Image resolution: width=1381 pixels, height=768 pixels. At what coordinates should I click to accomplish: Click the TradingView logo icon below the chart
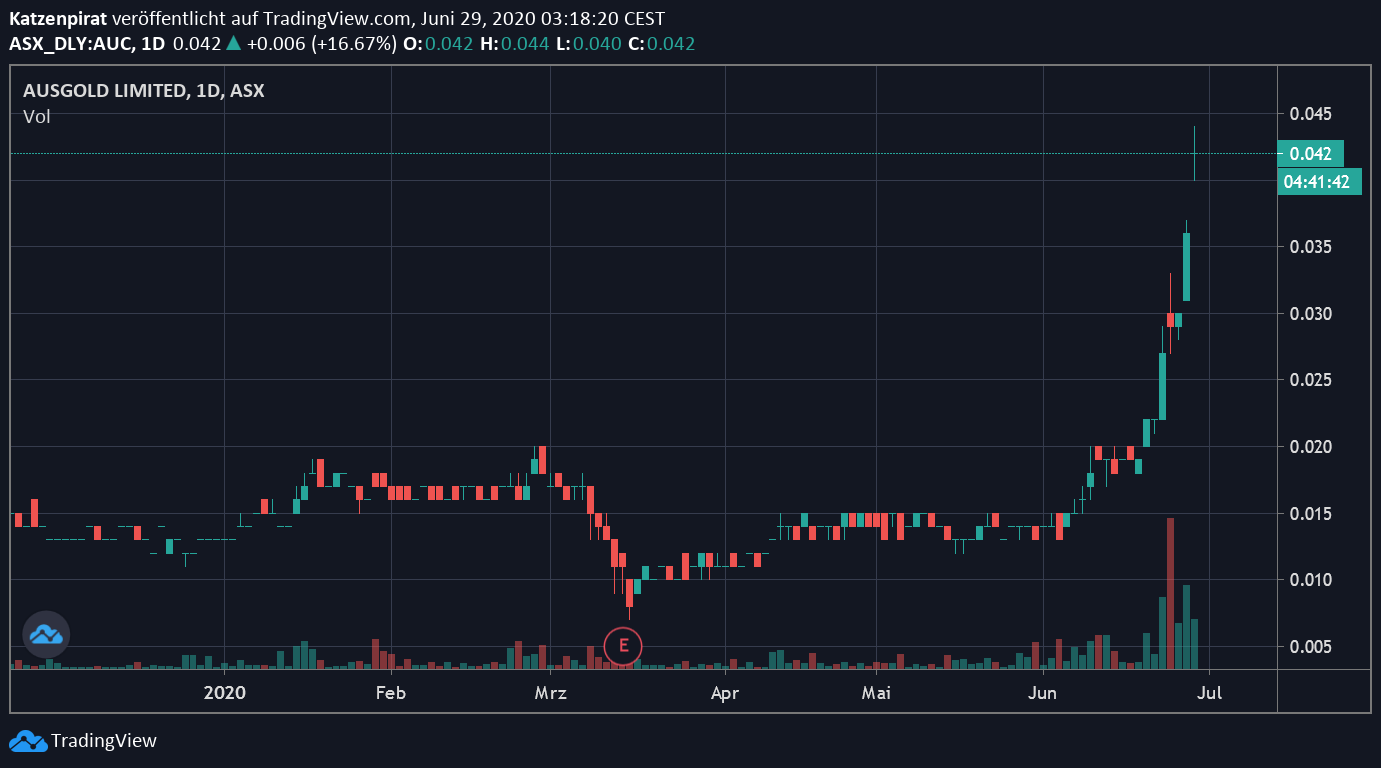(27, 741)
